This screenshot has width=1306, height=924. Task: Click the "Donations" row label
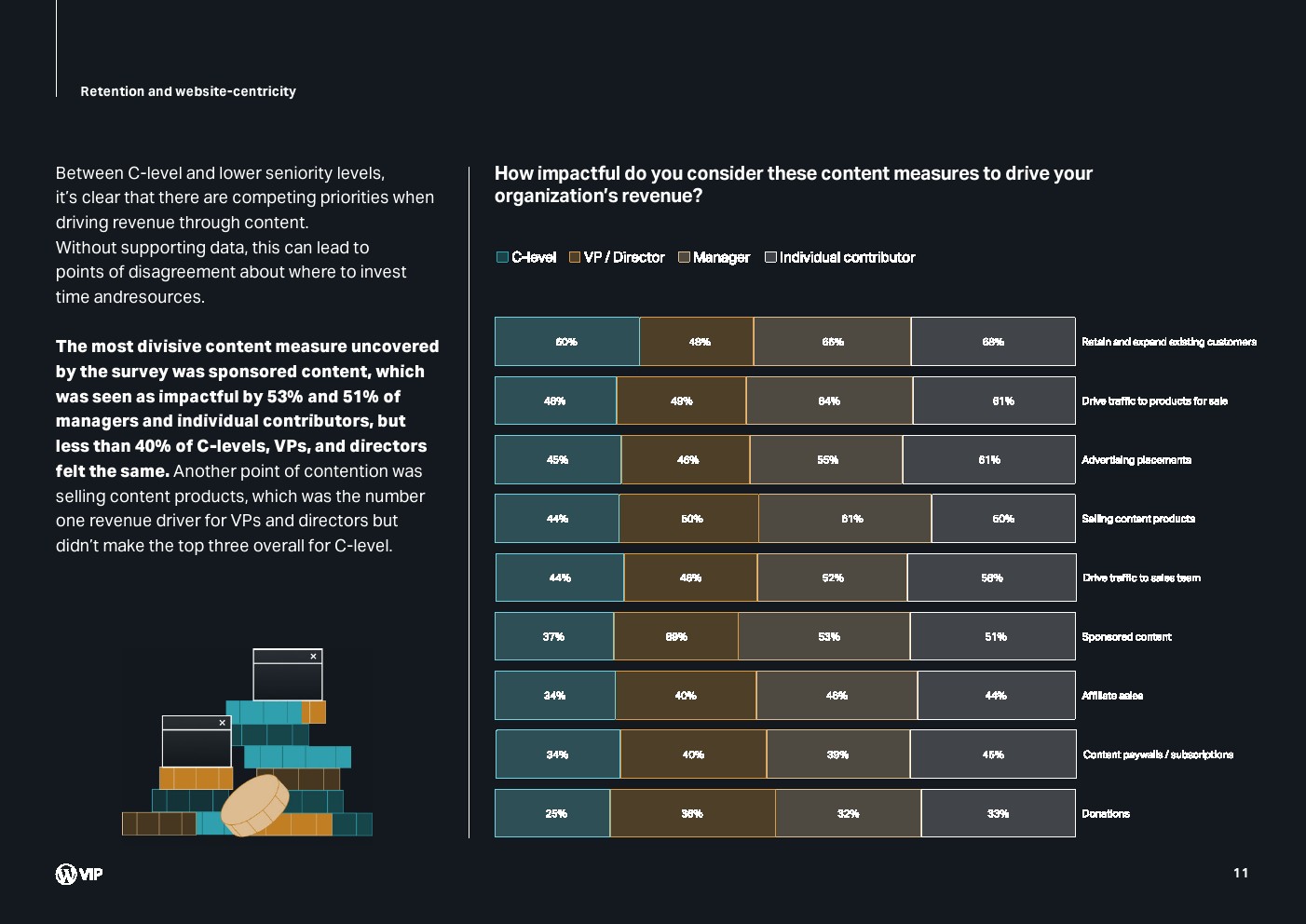(x=1105, y=814)
